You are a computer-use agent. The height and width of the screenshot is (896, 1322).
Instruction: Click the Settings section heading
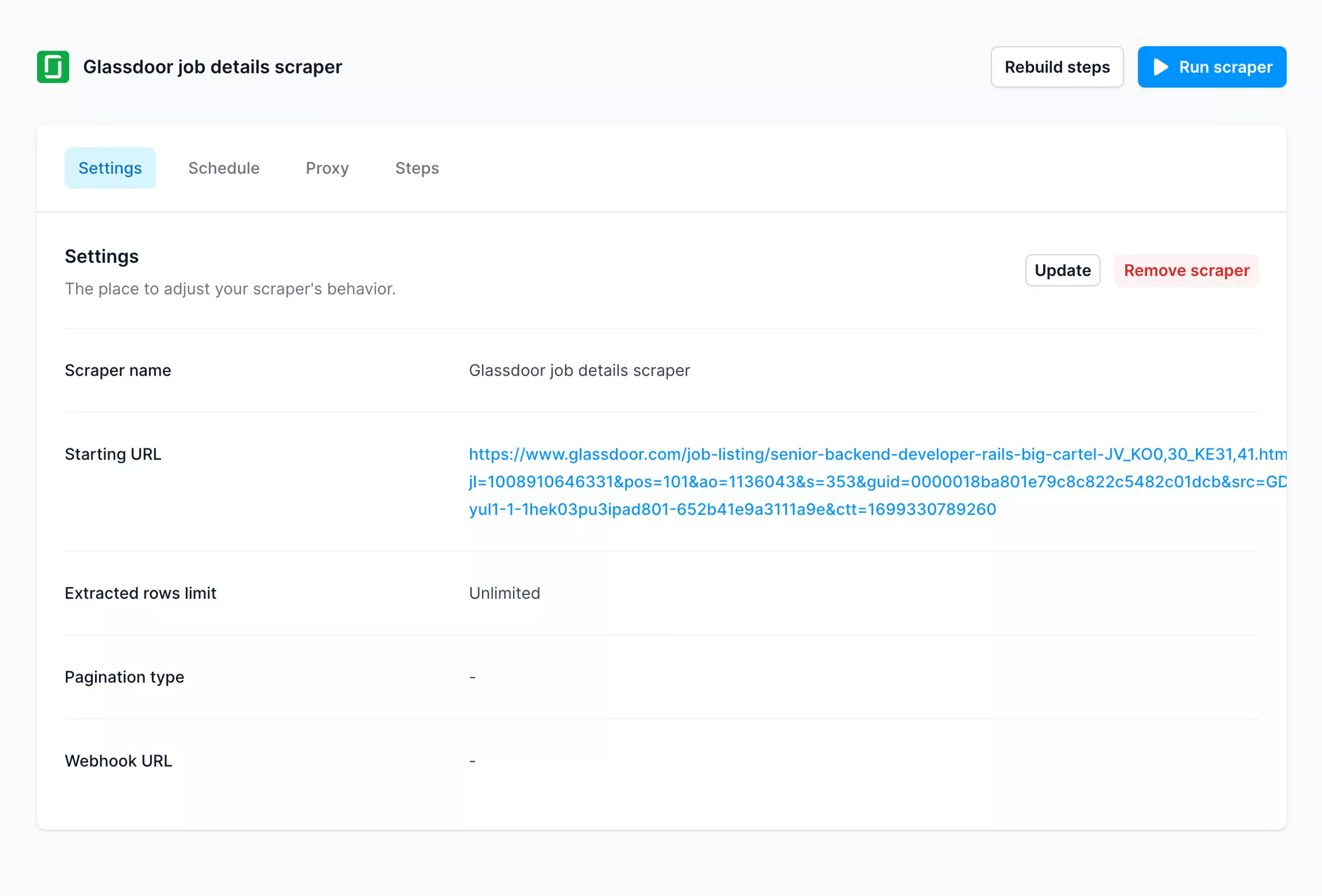pyautogui.click(x=101, y=257)
